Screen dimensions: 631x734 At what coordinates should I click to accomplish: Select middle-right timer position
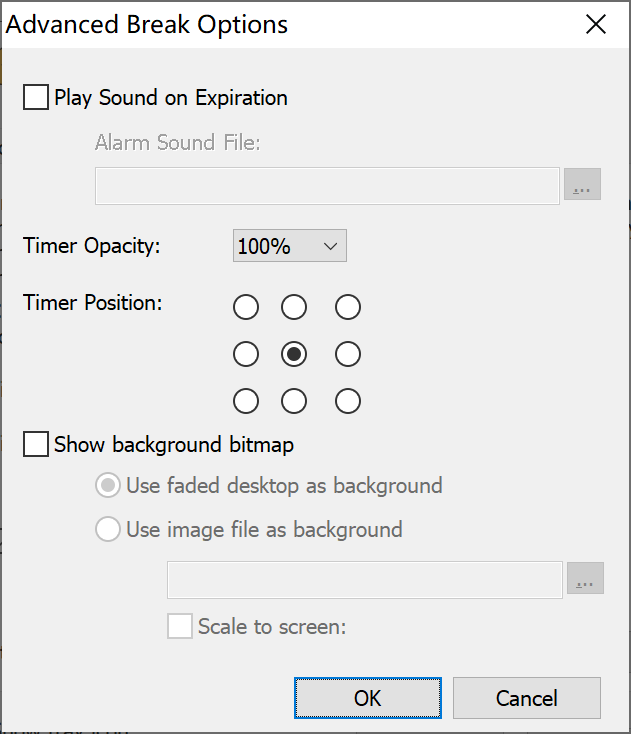[348, 354]
